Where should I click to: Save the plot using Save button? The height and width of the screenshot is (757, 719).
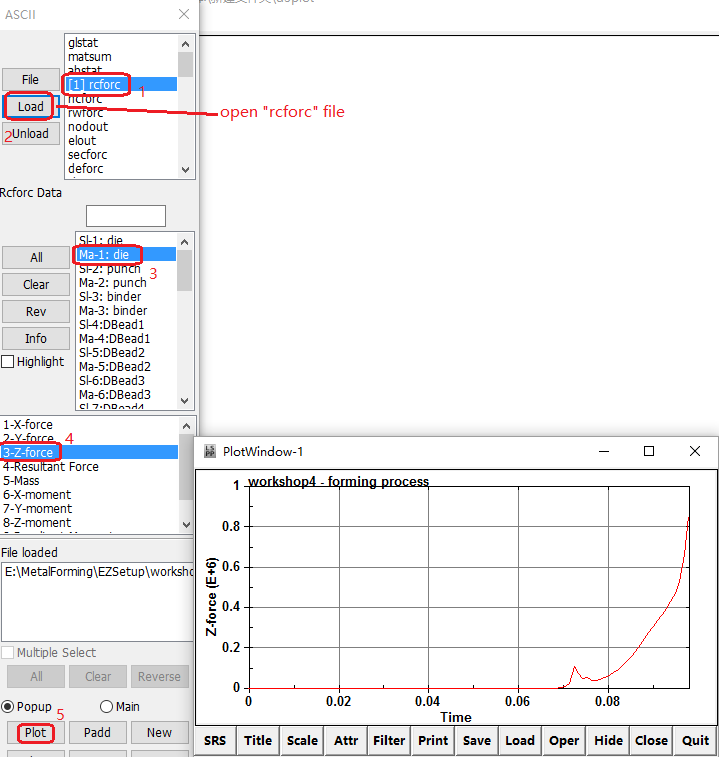476,741
